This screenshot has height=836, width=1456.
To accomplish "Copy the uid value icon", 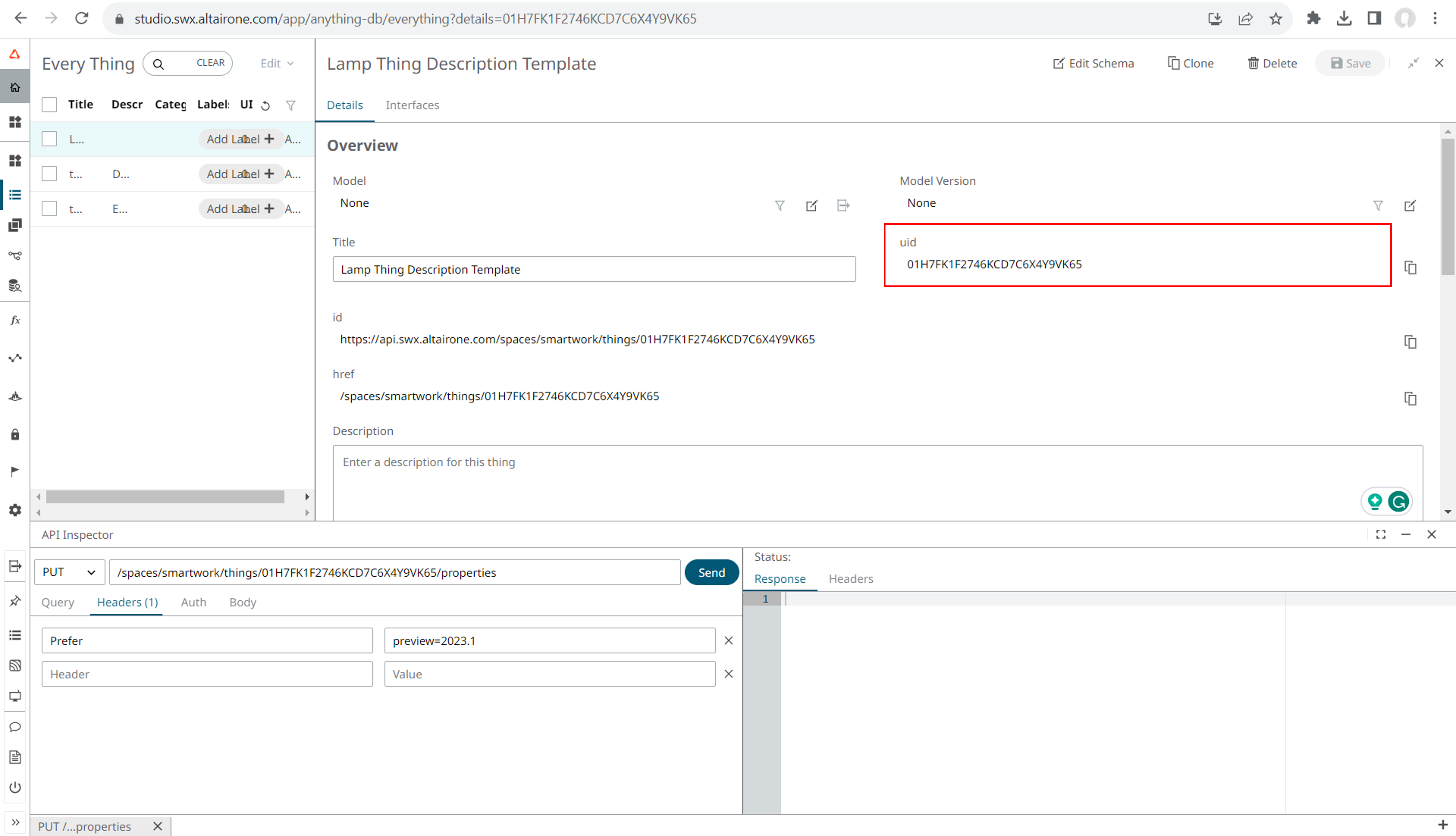I will point(1410,268).
